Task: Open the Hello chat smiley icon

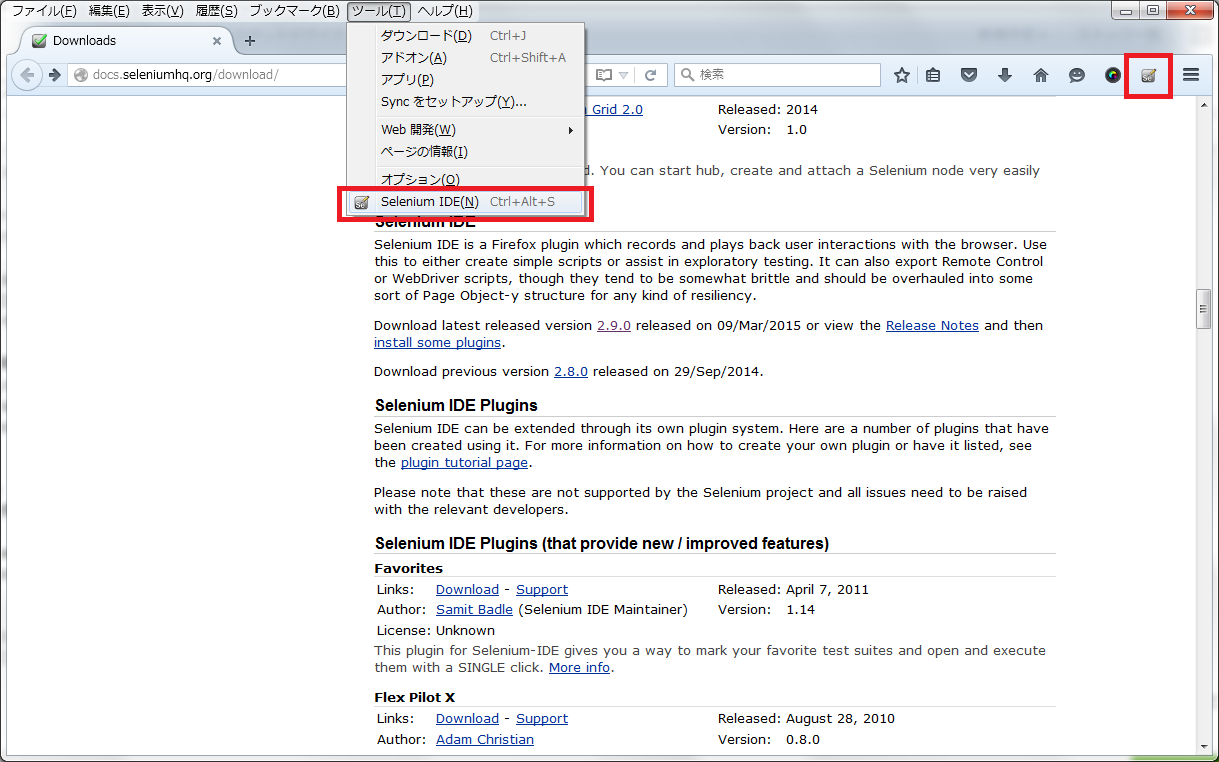Action: pos(1077,75)
